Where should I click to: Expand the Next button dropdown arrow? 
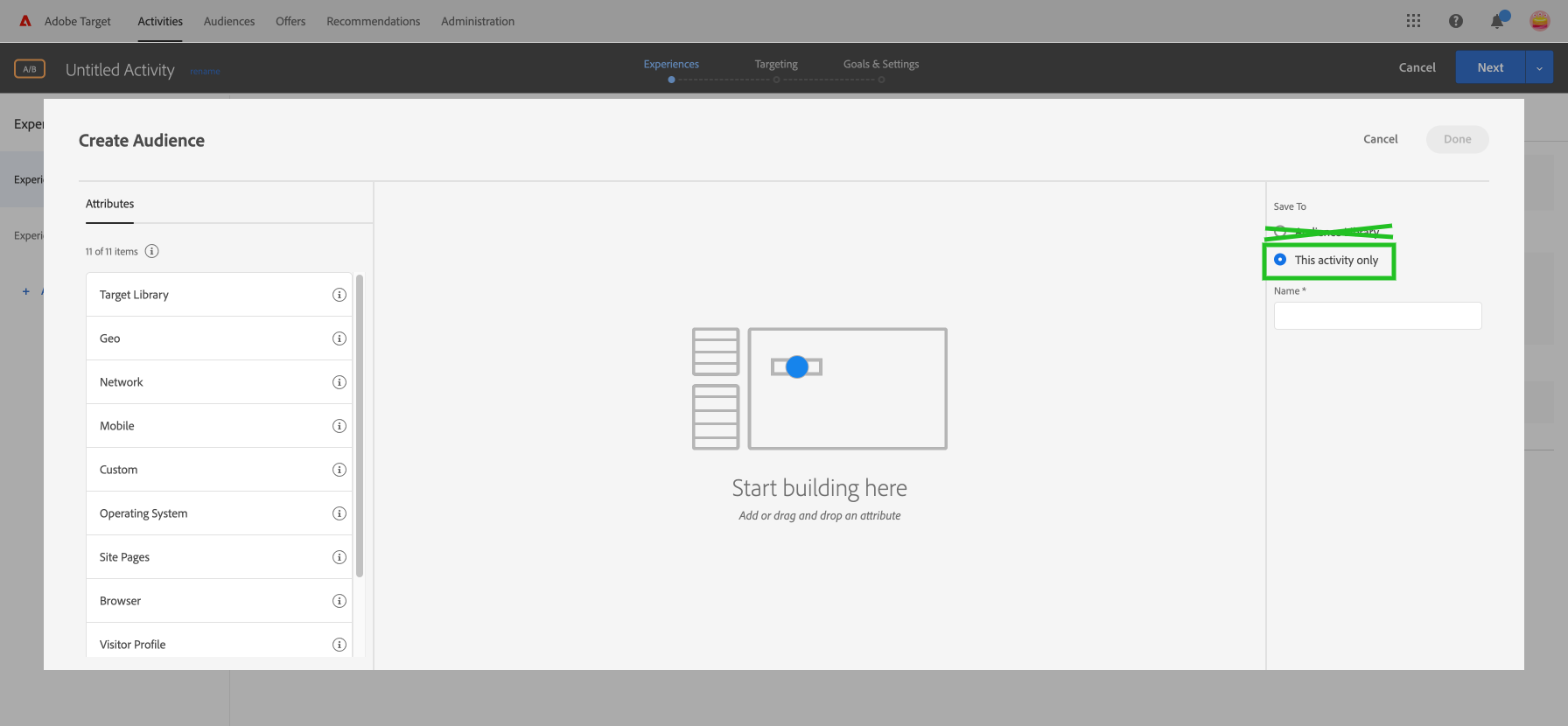click(1539, 67)
